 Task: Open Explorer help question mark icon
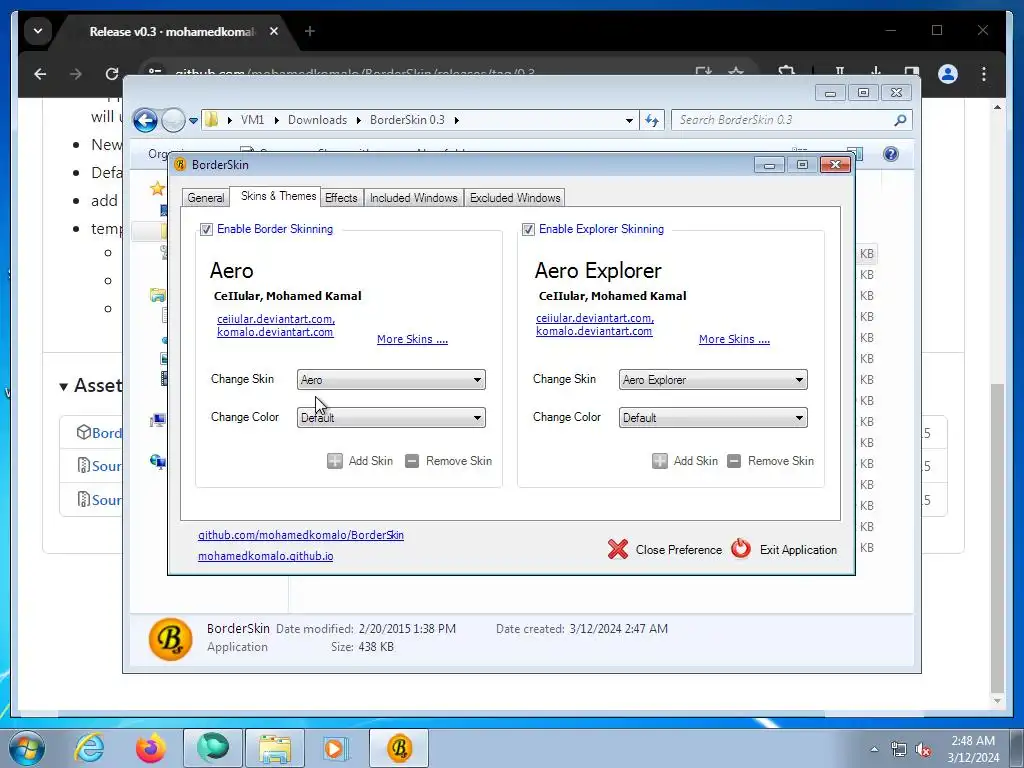(x=891, y=154)
